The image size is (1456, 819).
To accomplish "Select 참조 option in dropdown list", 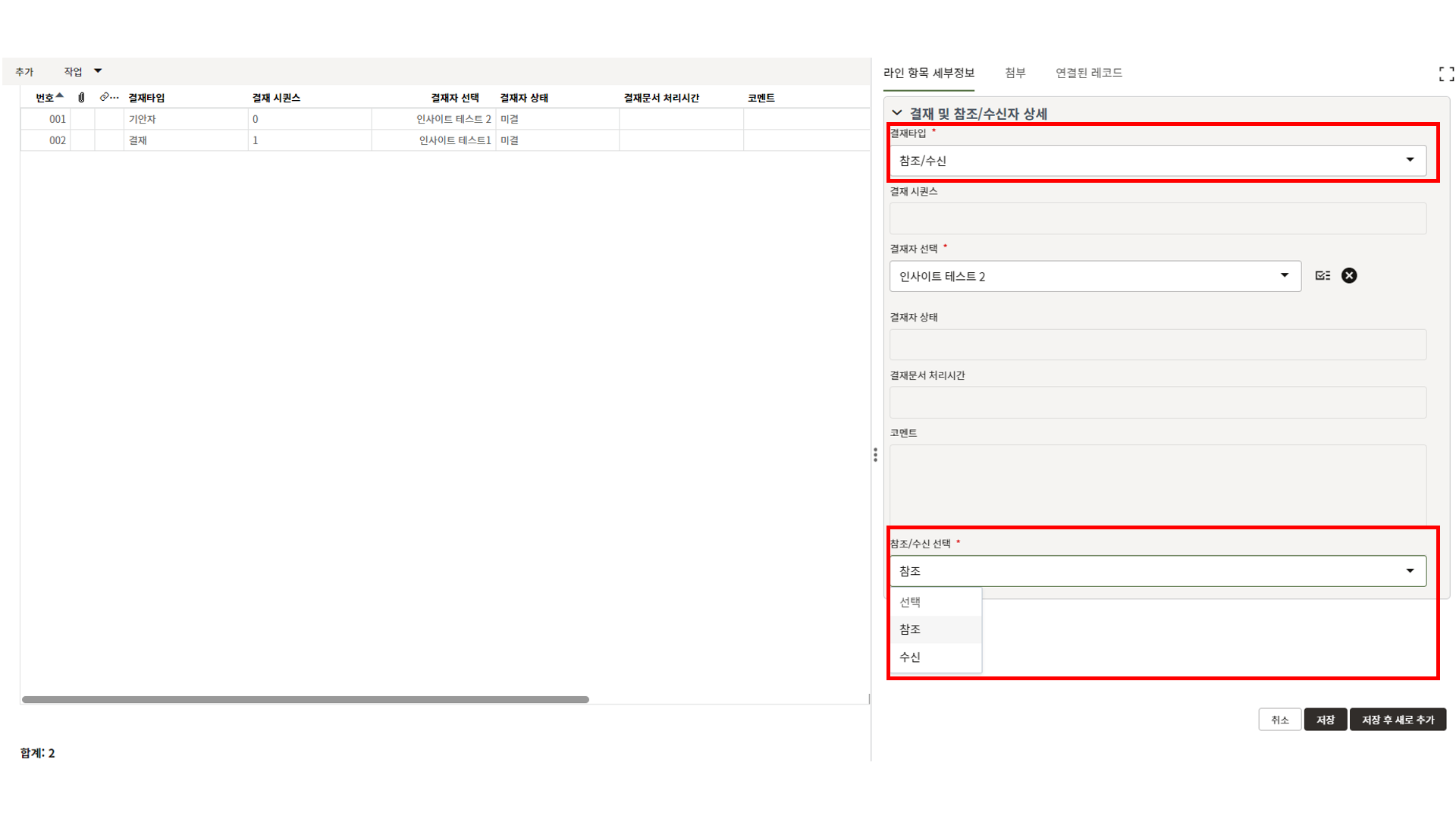I will [910, 629].
